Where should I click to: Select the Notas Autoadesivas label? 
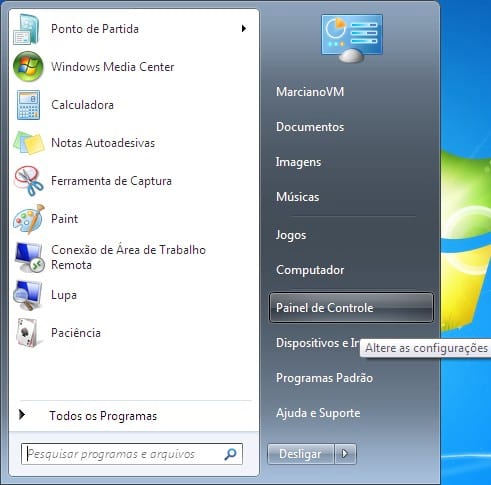[x=103, y=143]
